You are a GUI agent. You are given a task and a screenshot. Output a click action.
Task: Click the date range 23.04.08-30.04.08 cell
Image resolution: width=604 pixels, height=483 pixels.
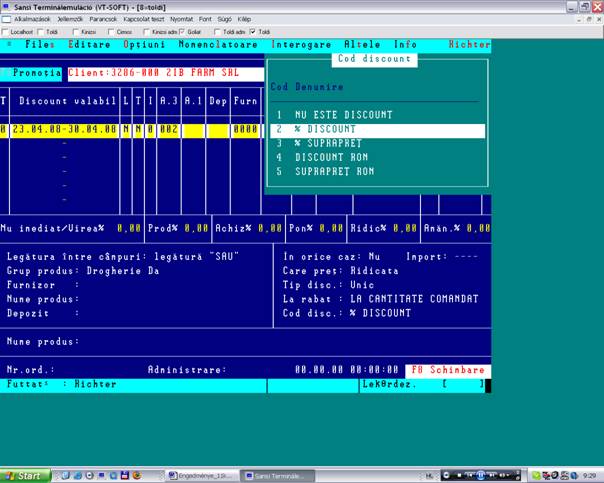coord(64,130)
